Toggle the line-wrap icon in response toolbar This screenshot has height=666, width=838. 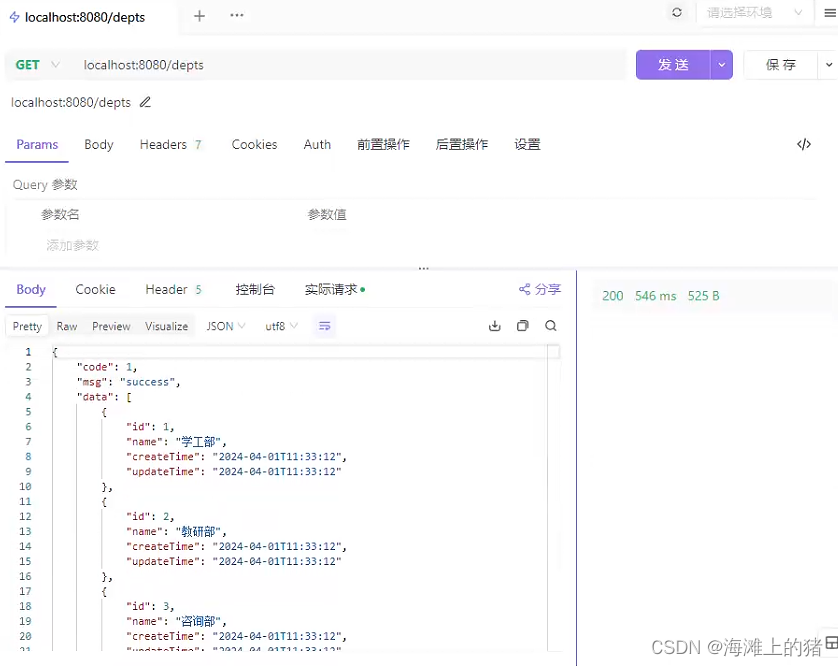324,325
